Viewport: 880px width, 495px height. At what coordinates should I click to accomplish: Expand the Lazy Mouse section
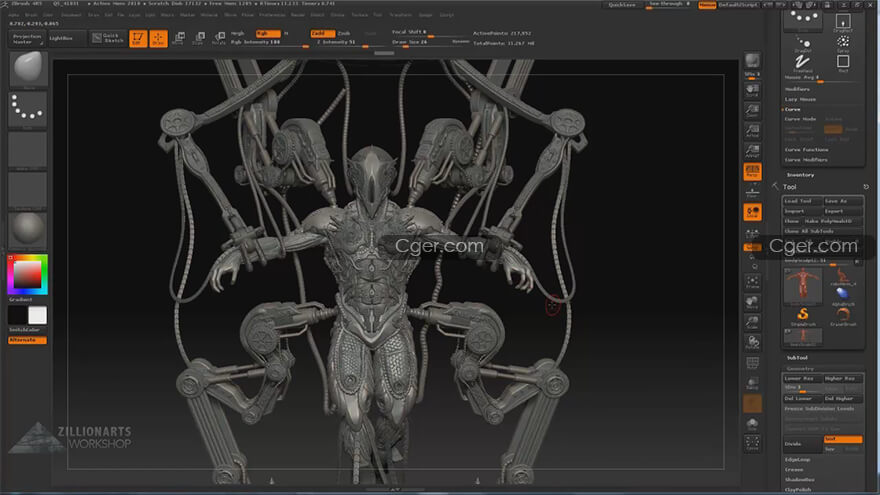800,99
